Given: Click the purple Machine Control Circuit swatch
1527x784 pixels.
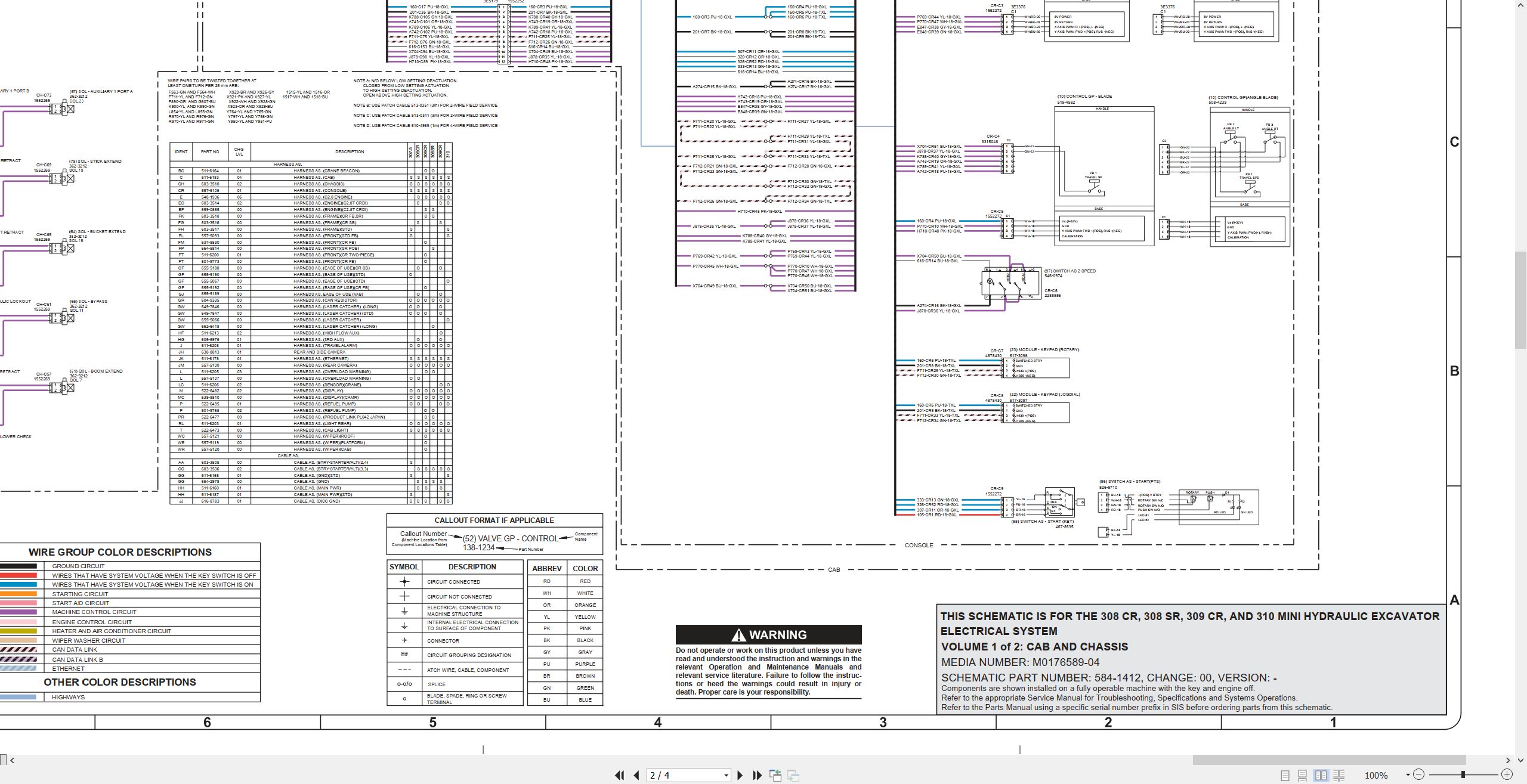Looking at the screenshot, I should (x=18, y=612).
